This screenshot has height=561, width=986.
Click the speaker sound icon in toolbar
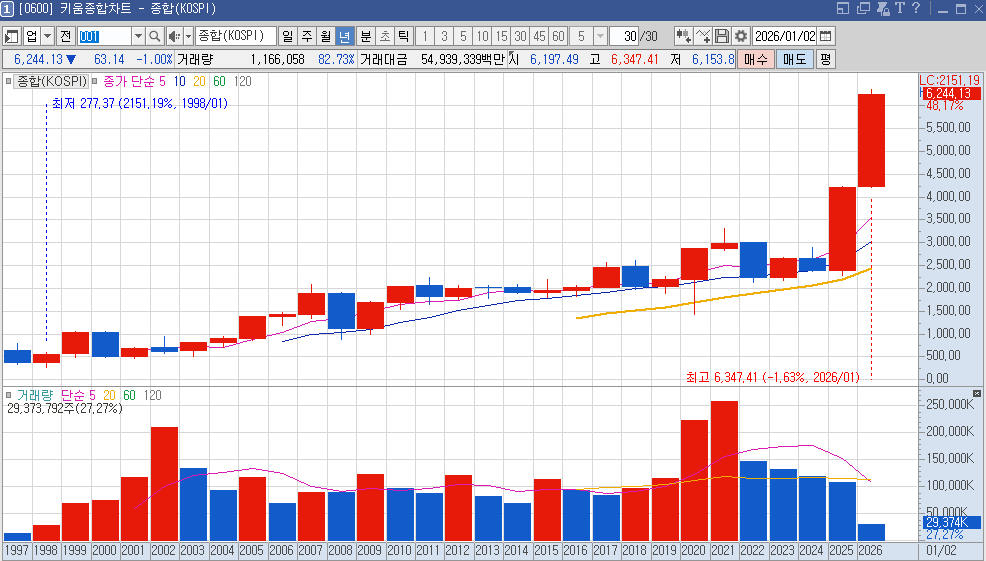173,36
